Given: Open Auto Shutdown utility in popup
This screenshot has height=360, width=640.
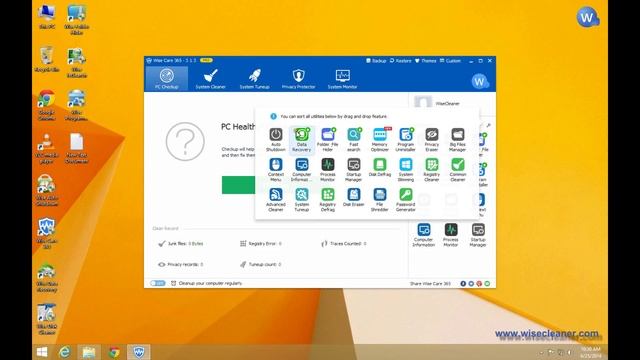Looking at the screenshot, I should click(x=276, y=140).
